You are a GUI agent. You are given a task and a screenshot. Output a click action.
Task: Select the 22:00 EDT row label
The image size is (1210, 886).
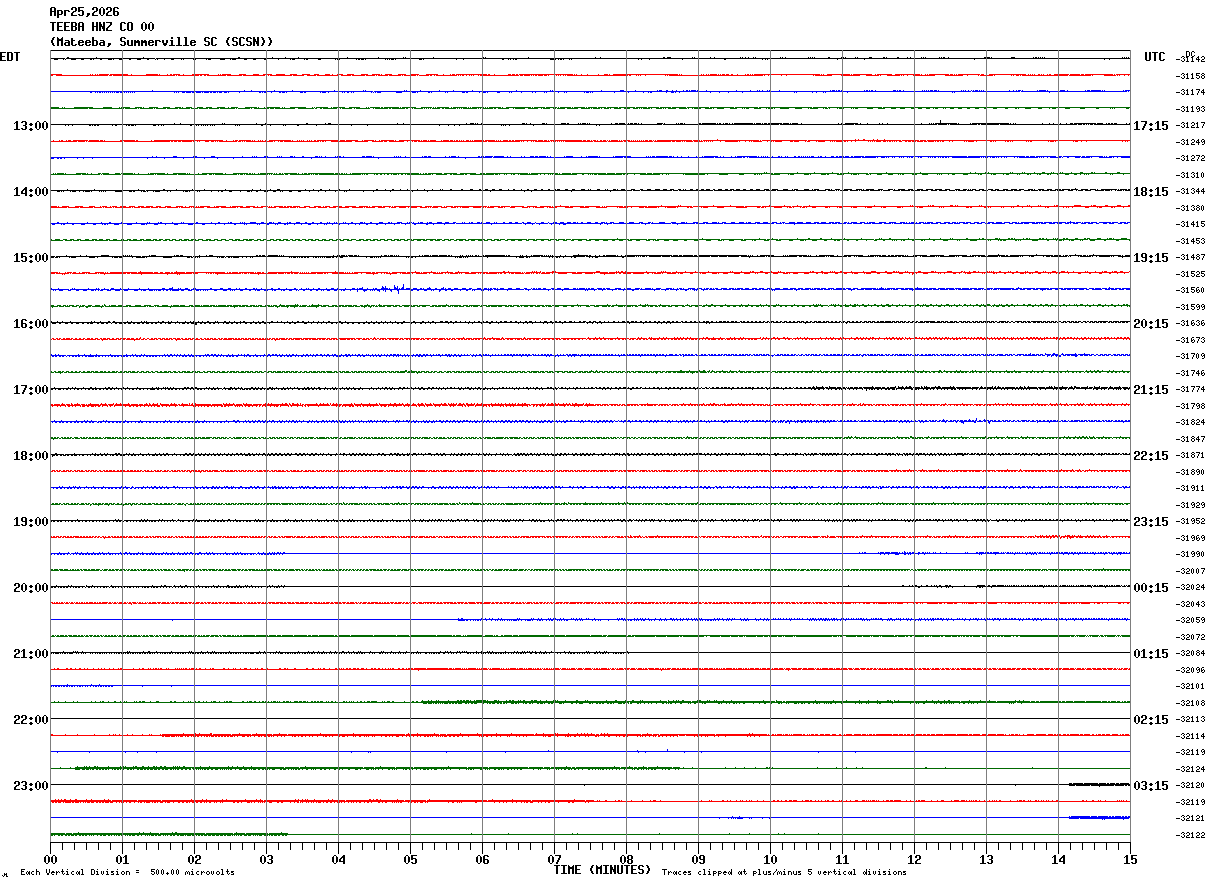coord(30,720)
